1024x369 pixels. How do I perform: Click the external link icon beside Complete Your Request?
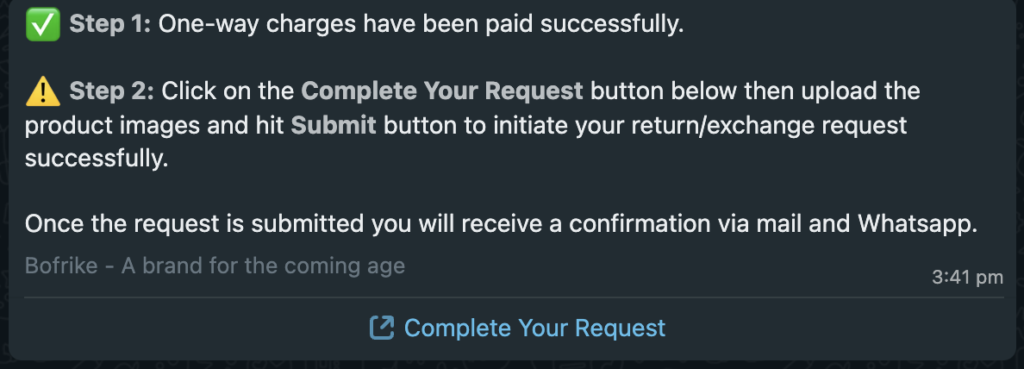point(381,327)
